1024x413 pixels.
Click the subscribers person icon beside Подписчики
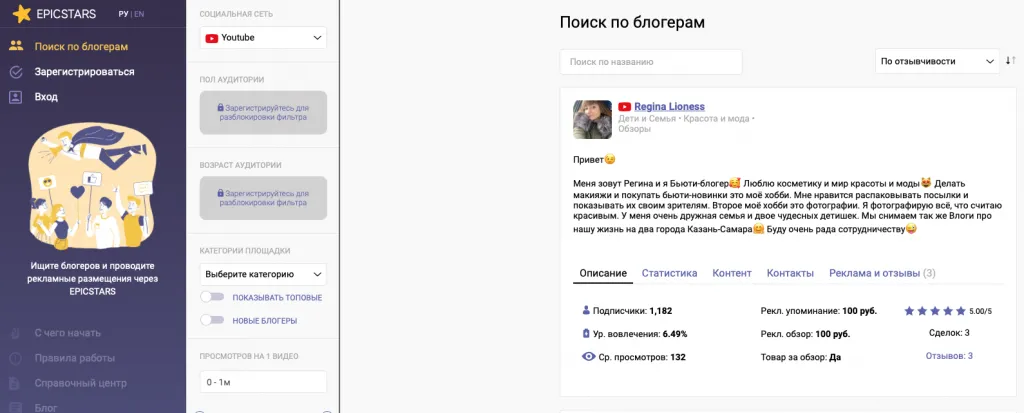pyautogui.click(x=586, y=310)
